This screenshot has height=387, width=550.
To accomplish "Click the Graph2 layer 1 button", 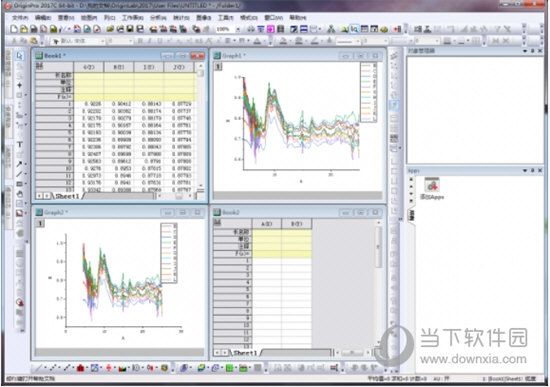I will point(40,223).
